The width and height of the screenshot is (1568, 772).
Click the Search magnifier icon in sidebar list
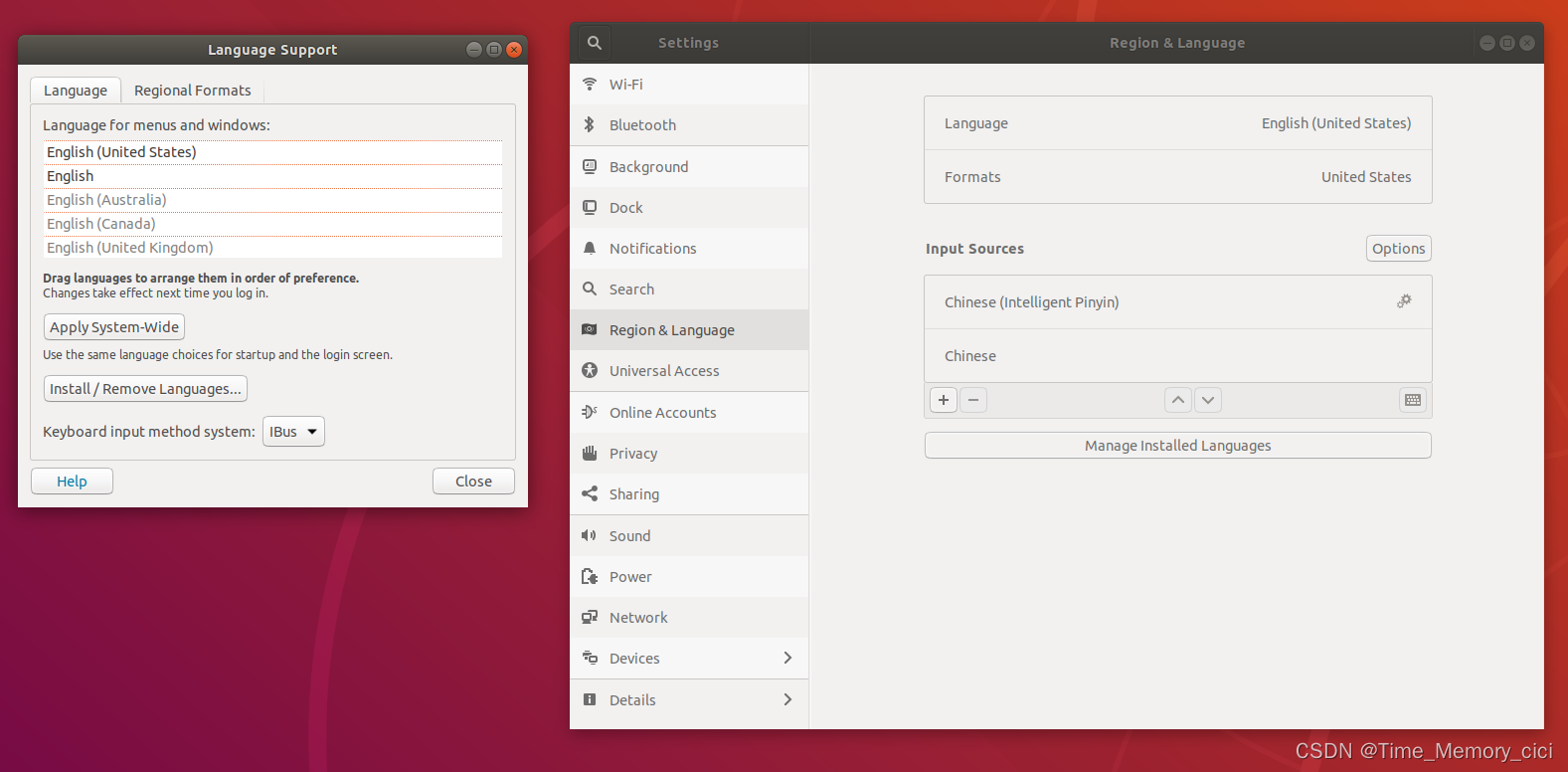coord(590,289)
